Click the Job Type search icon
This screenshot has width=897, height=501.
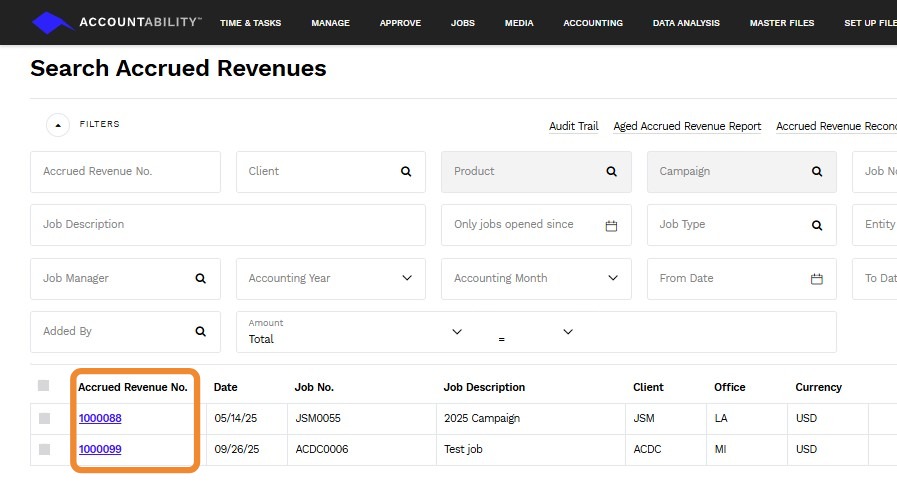[817, 225]
